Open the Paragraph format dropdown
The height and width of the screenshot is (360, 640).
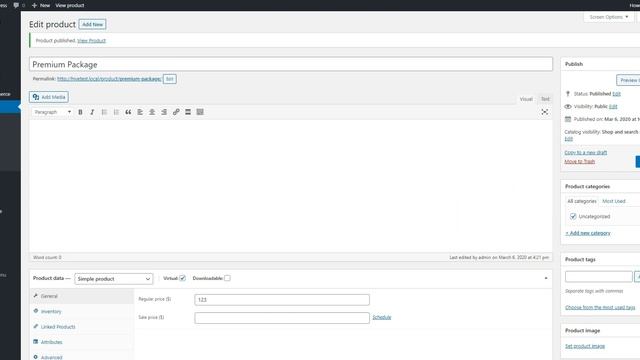[53, 112]
